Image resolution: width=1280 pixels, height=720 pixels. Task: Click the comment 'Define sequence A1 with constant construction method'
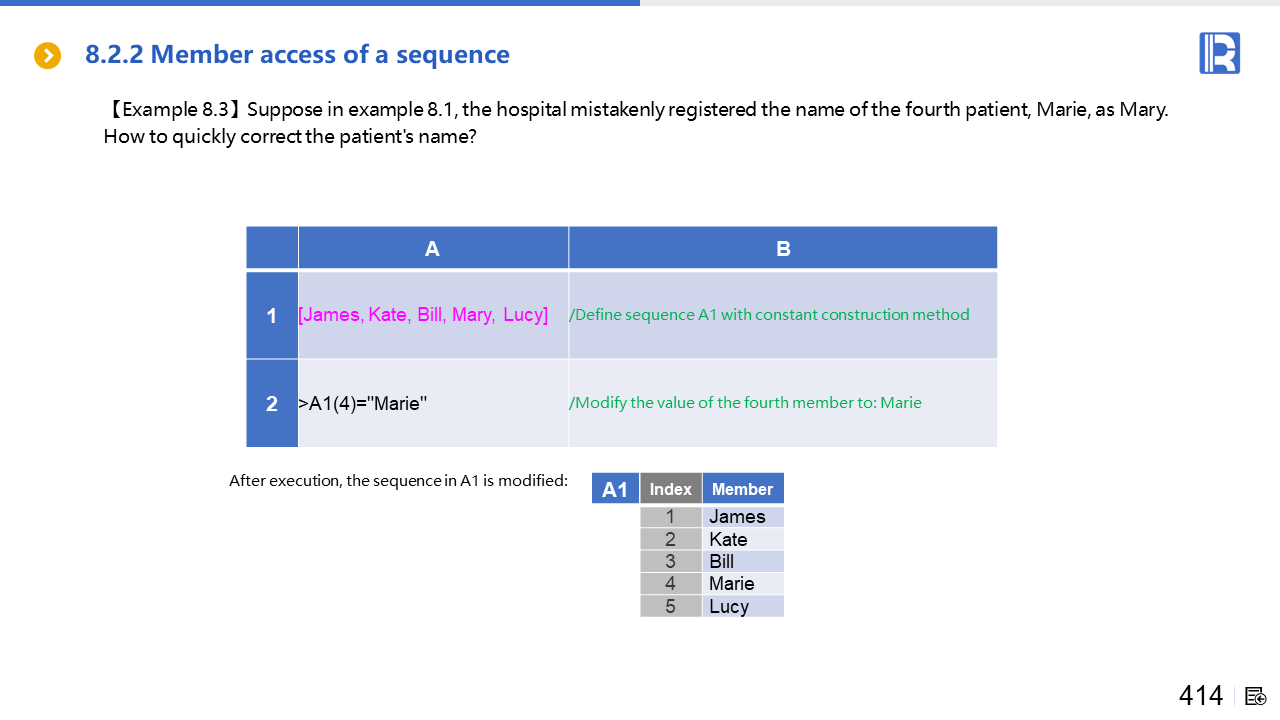coord(769,315)
